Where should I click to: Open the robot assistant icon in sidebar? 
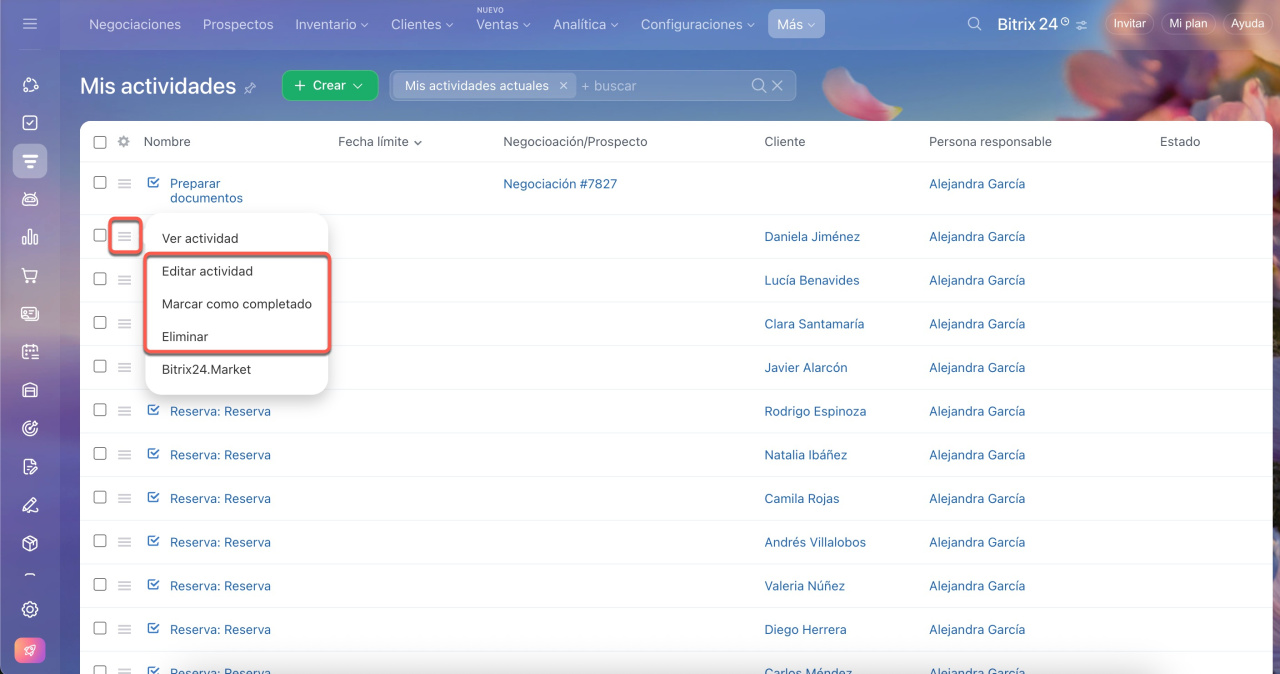[x=30, y=199]
